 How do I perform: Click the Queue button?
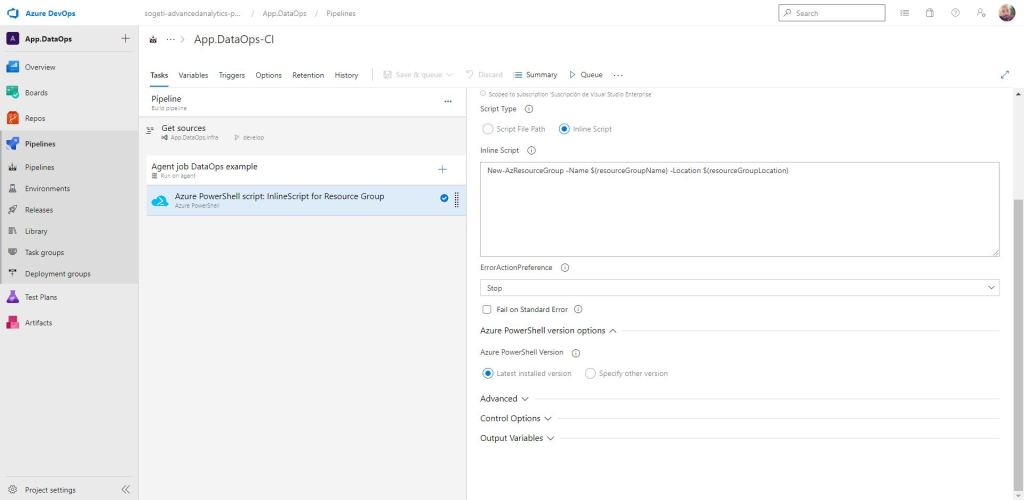point(586,75)
